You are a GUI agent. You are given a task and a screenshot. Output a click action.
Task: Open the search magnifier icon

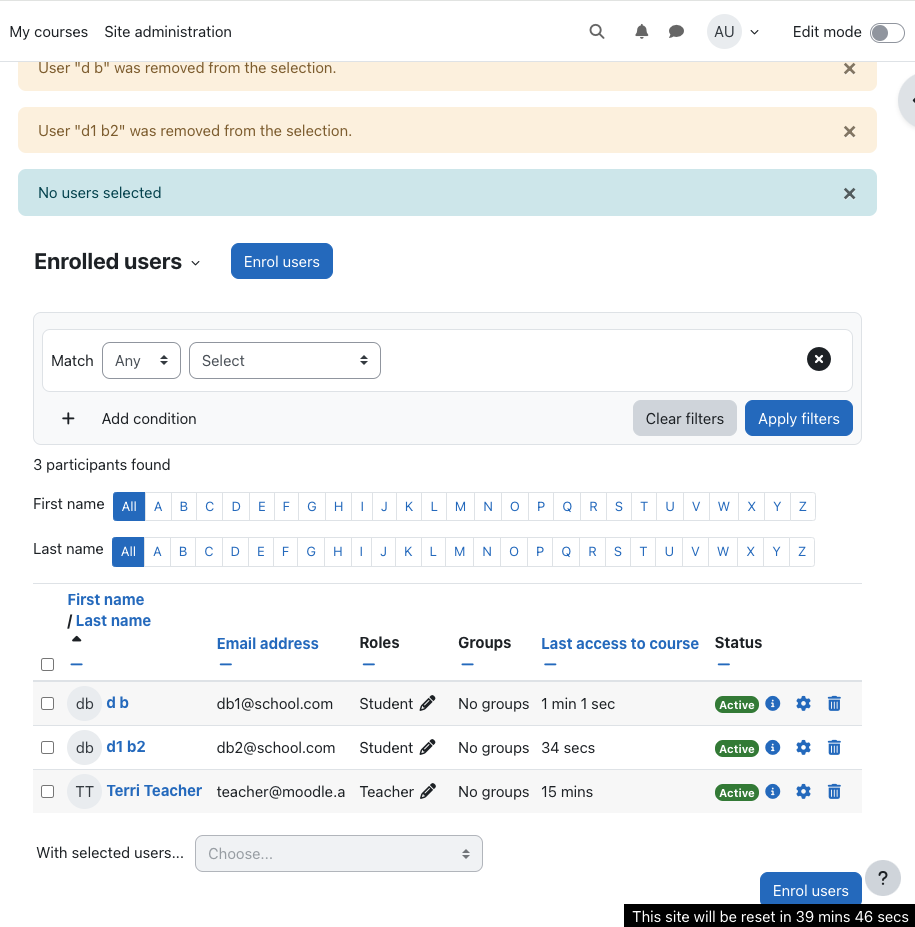(x=597, y=31)
